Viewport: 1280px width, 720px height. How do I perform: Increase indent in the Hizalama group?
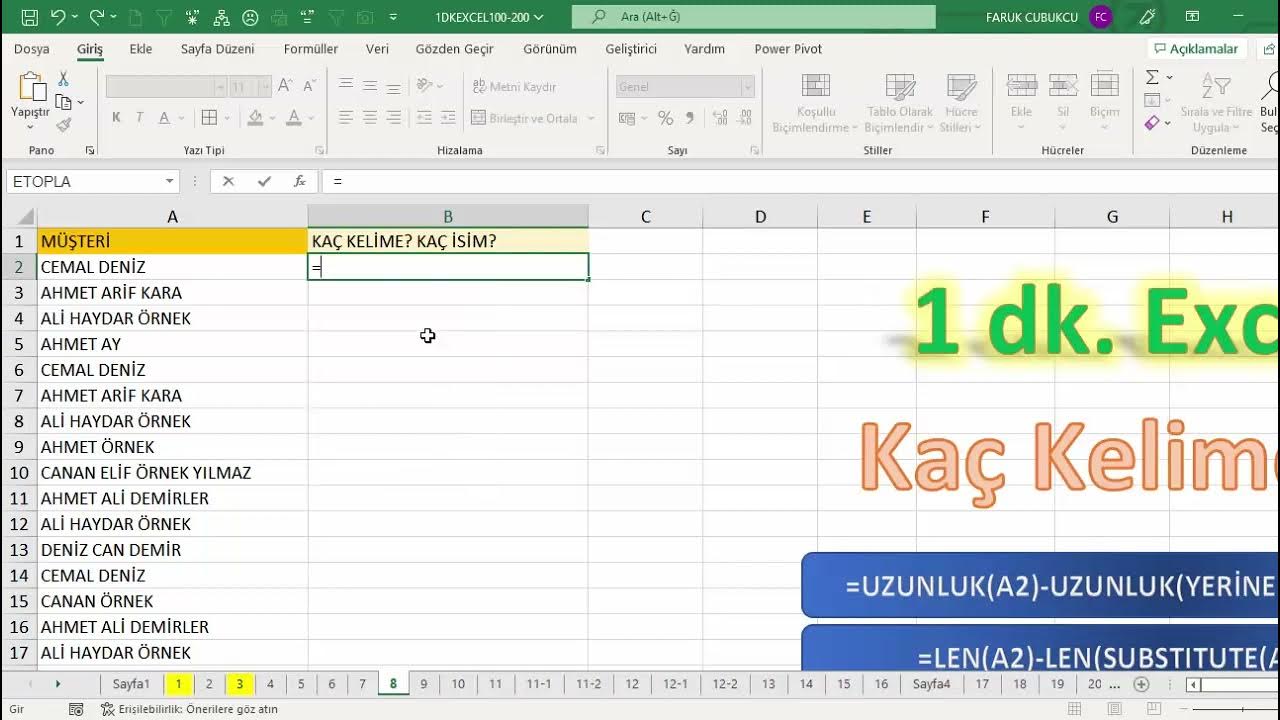tap(447, 118)
